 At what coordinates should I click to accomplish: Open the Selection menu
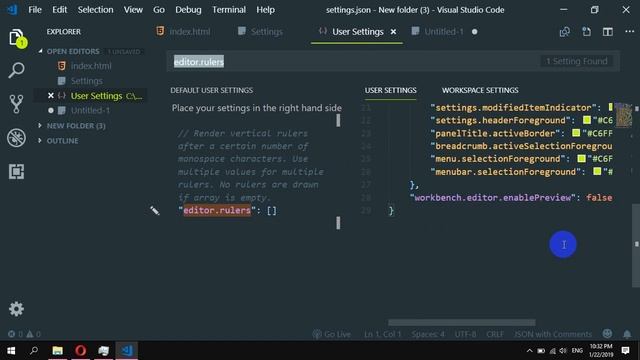coord(96,9)
